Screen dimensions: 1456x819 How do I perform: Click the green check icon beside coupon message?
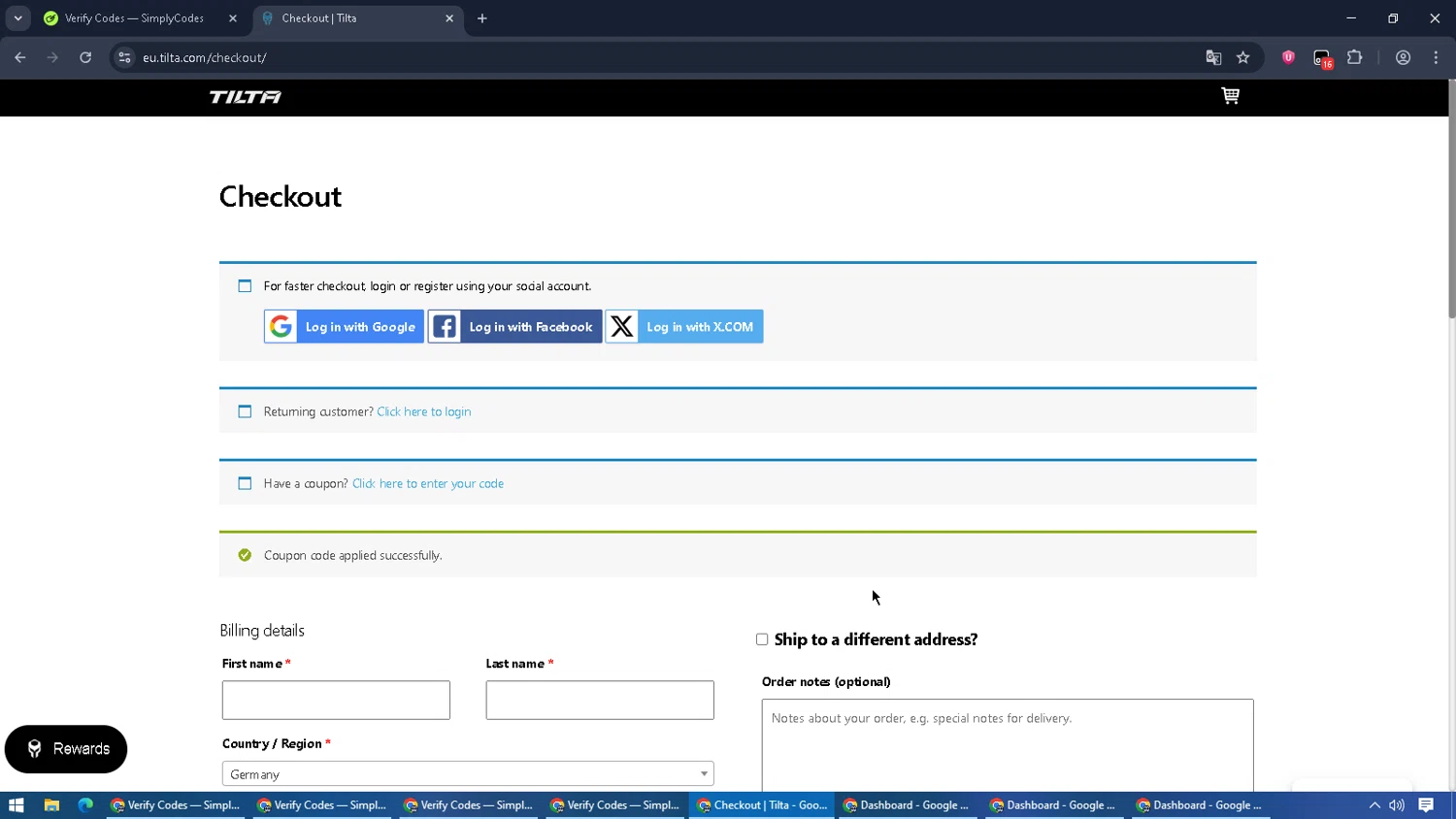point(245,555)
